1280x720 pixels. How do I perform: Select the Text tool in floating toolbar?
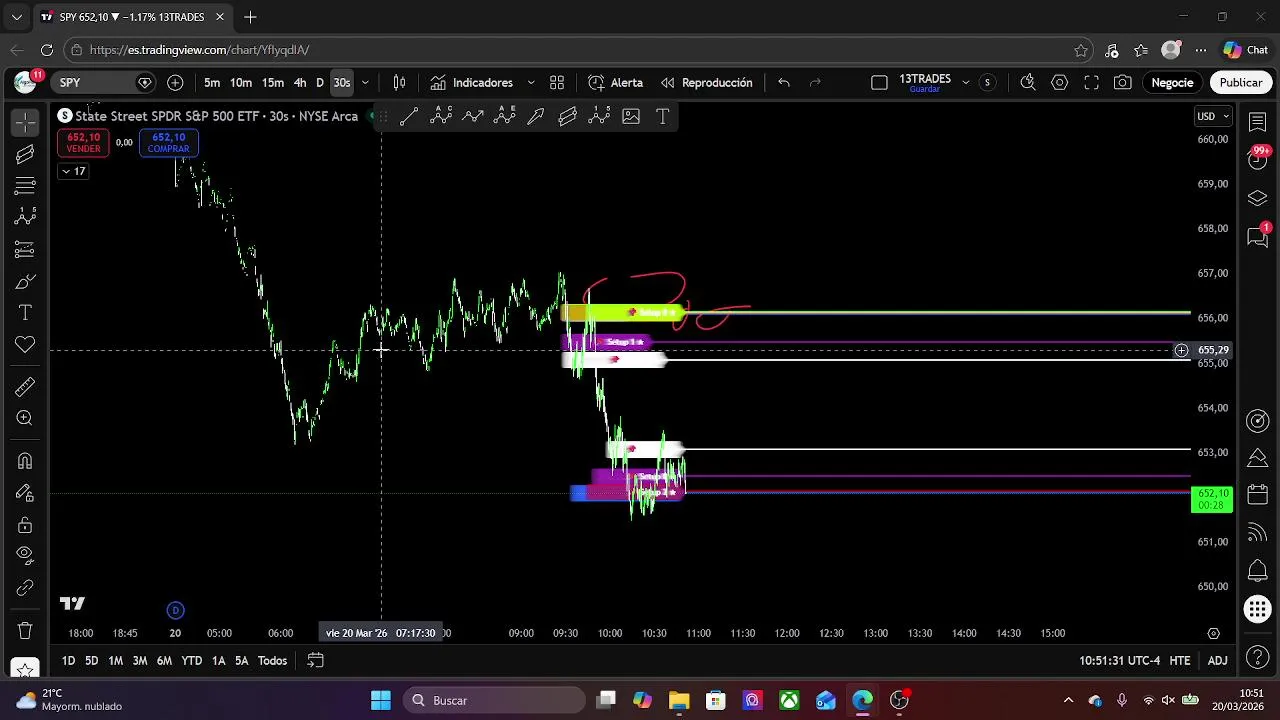(662, 117)
